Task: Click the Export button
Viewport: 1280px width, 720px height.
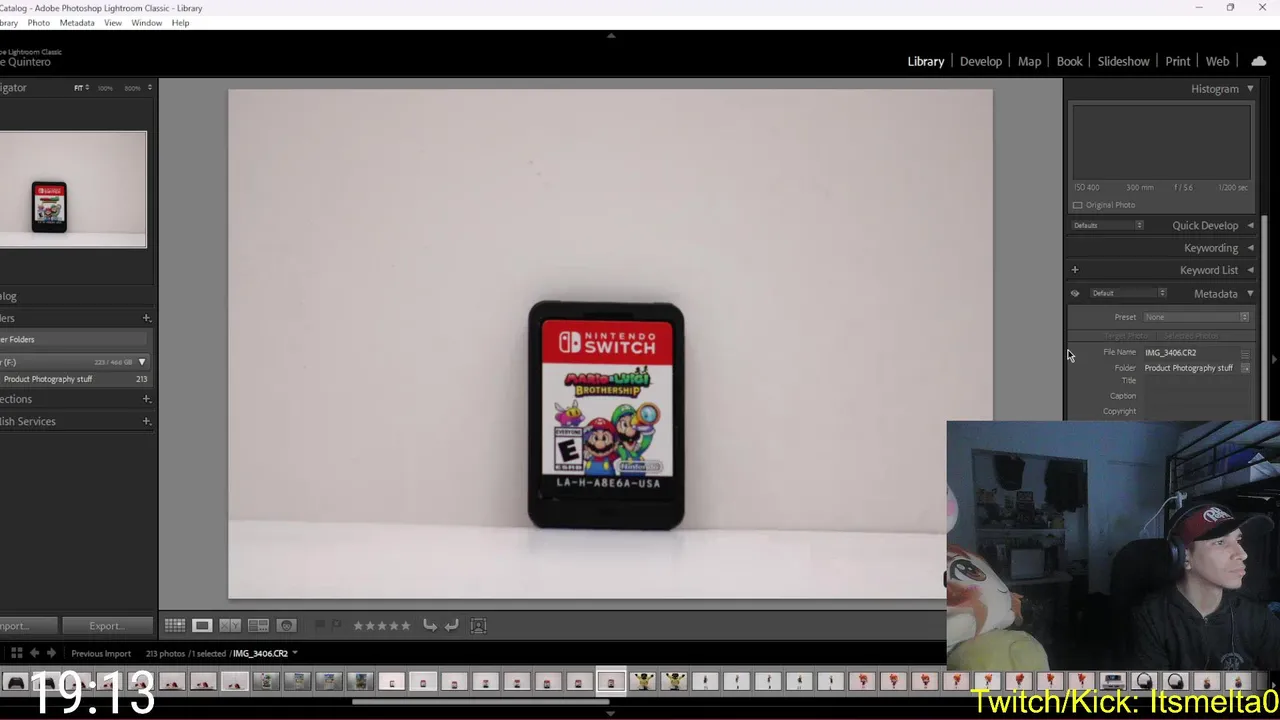Action: point(107,626)
